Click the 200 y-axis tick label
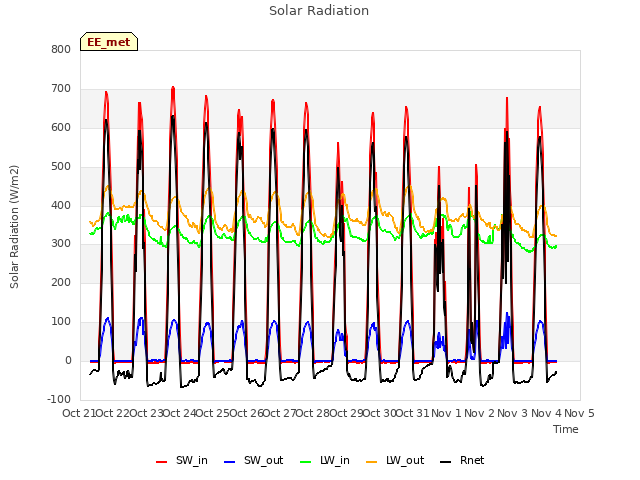 click(61, 282)
